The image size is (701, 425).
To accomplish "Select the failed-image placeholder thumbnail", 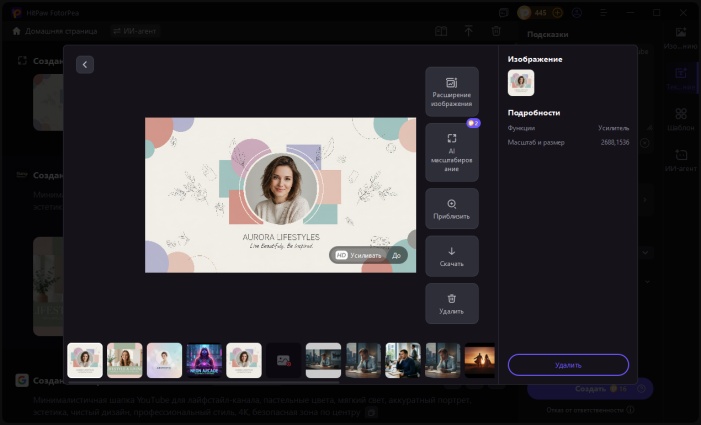I will (x=283, y=360).
